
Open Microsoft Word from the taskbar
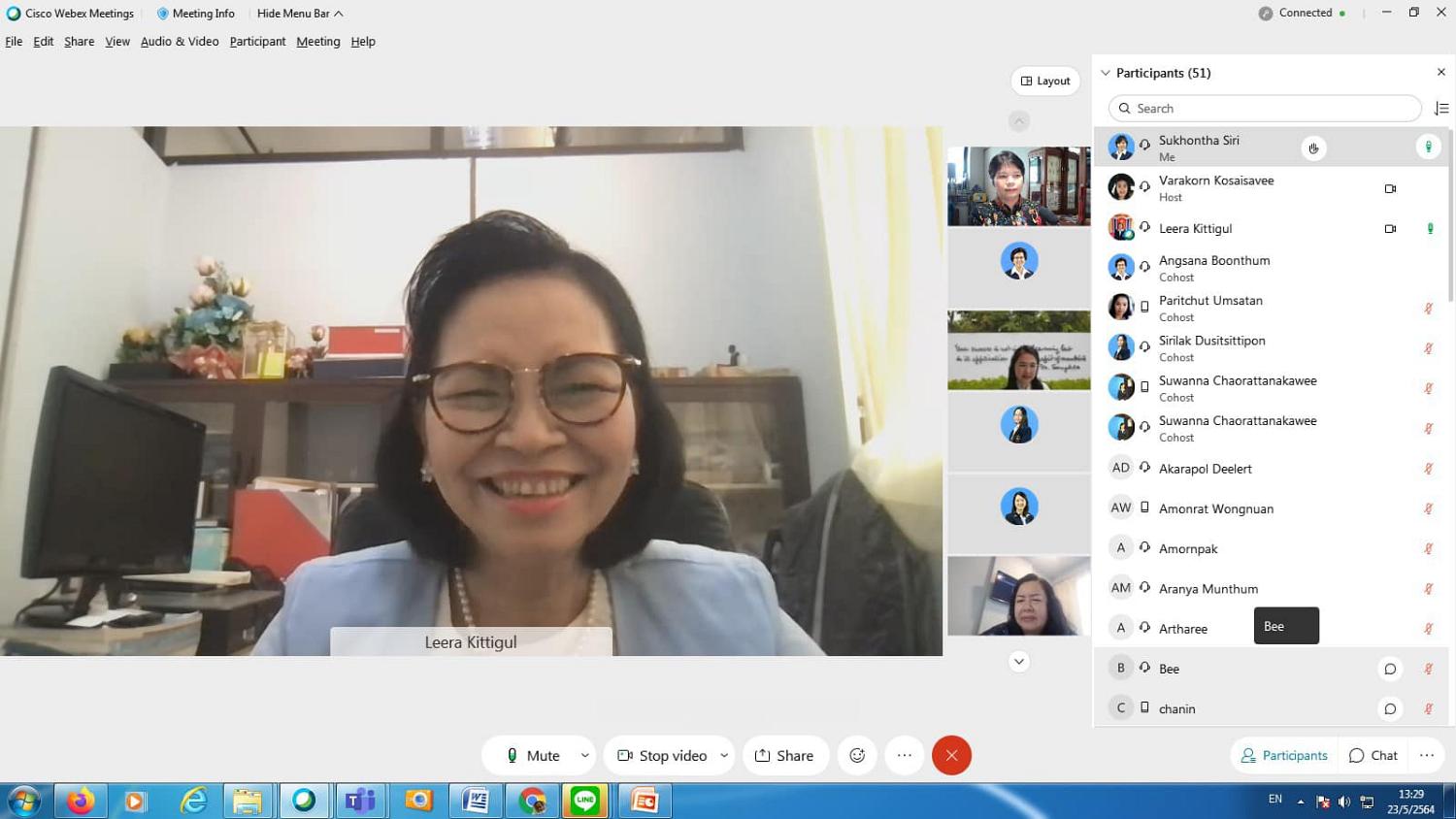click(476, 801)
